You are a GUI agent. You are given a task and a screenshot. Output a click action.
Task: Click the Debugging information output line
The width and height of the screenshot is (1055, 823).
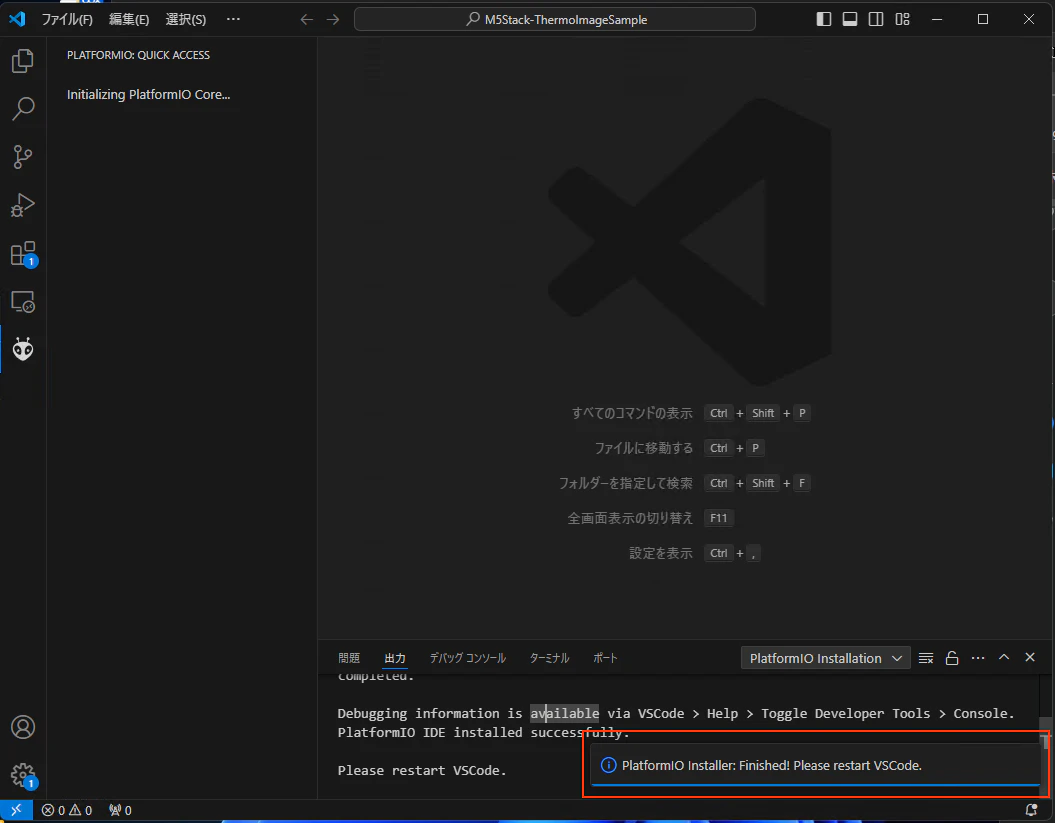coord(676,713)
